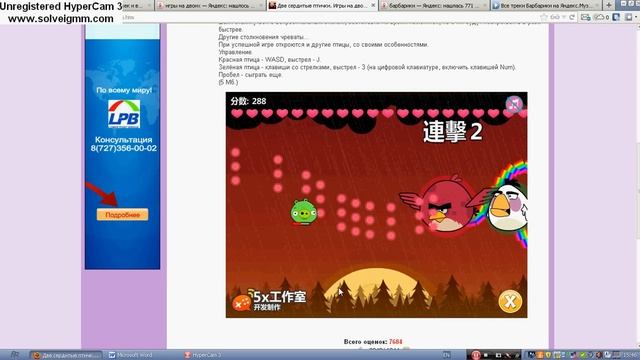Switch to the 'Барбарики — Яндекс' tab

[x=434, y=5]
